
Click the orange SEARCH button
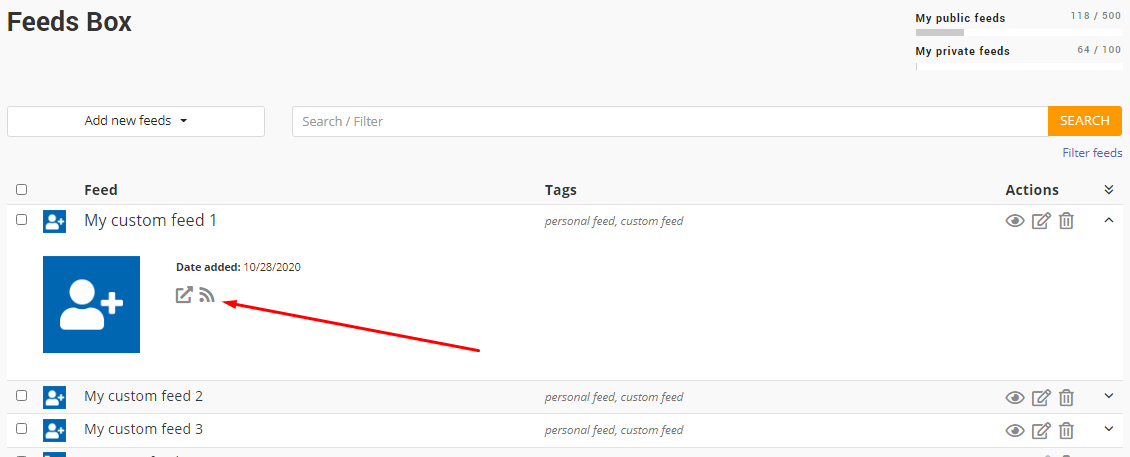(1085, 121)
